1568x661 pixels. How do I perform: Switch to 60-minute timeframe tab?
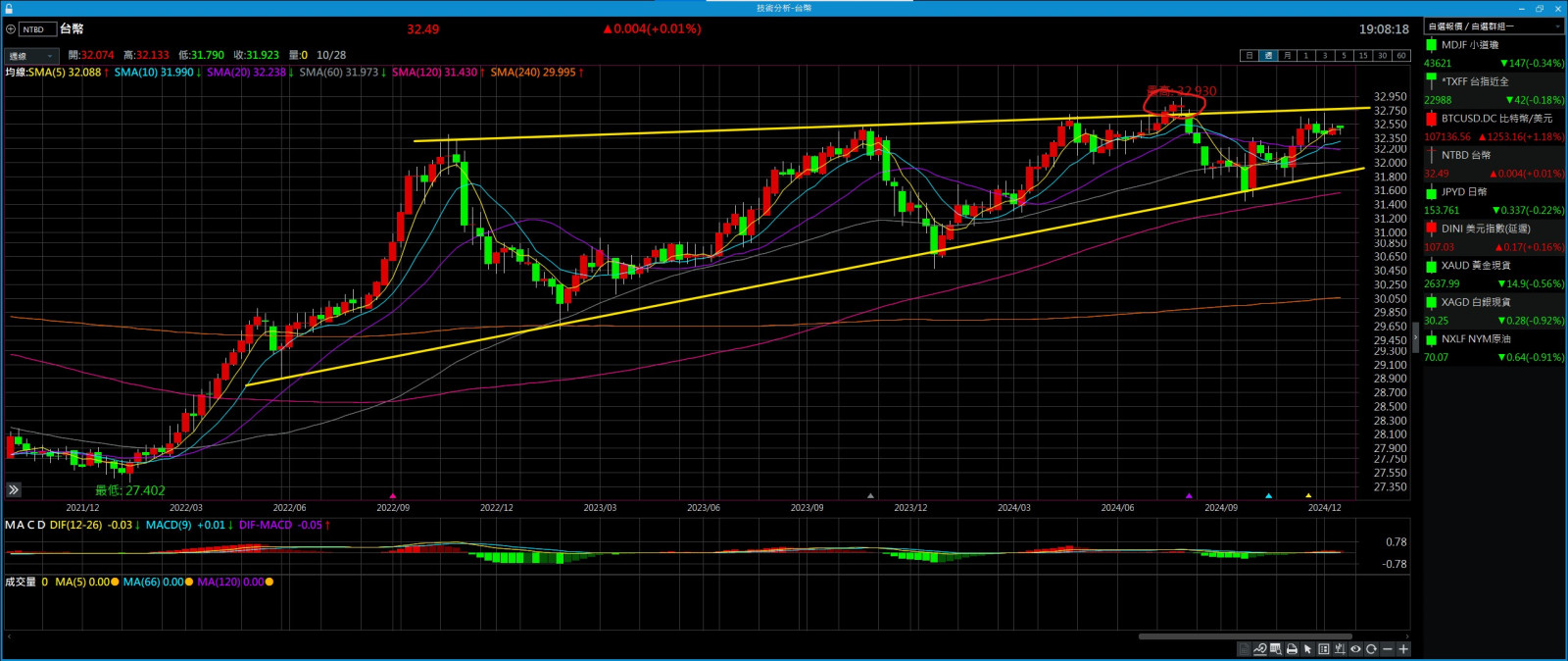pos(1400,56)
